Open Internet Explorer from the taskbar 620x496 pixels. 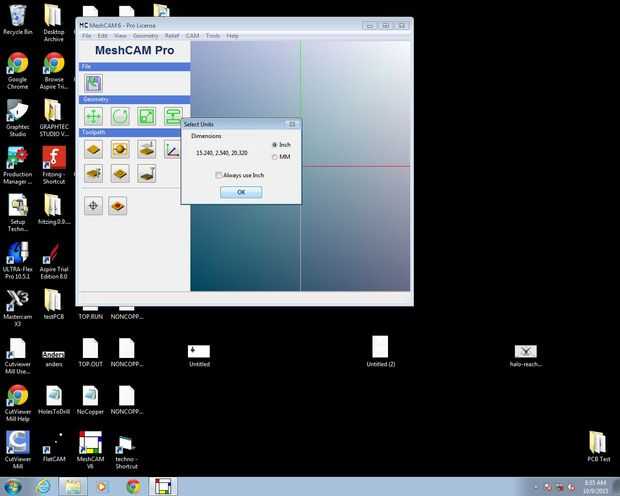(x=43, y=487)
